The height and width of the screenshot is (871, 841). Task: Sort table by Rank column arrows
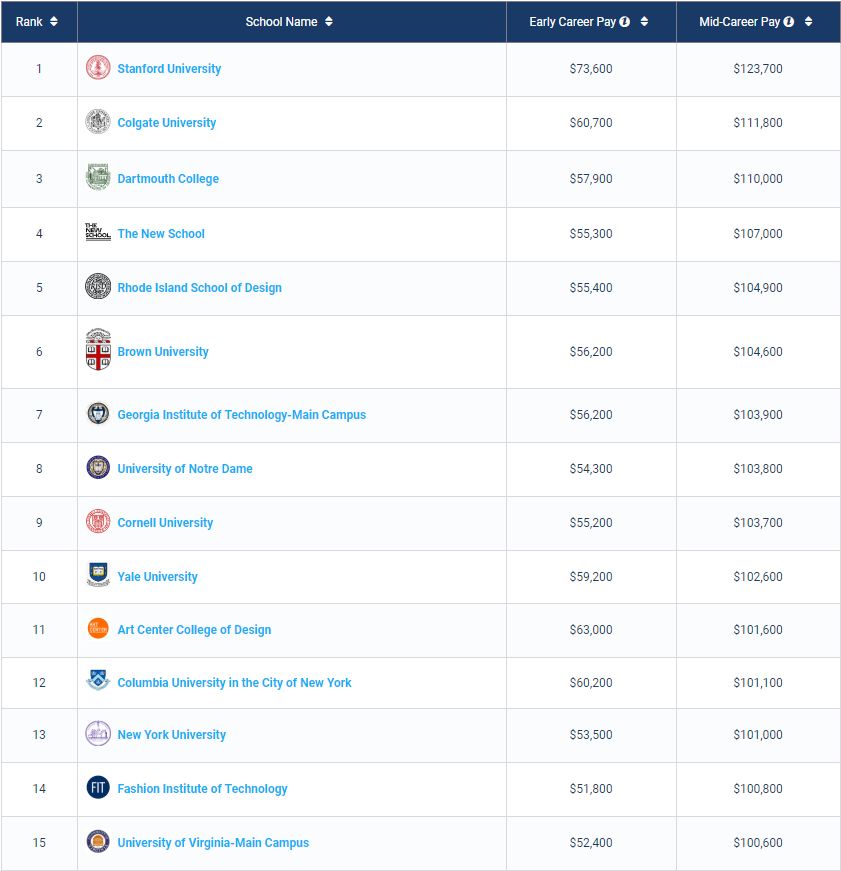pos(54,21)
